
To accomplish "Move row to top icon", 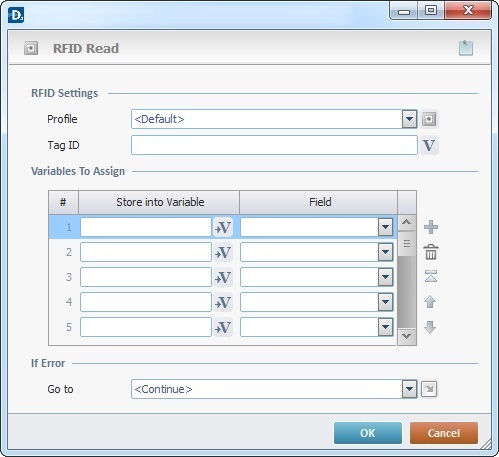I will (431, 276).
